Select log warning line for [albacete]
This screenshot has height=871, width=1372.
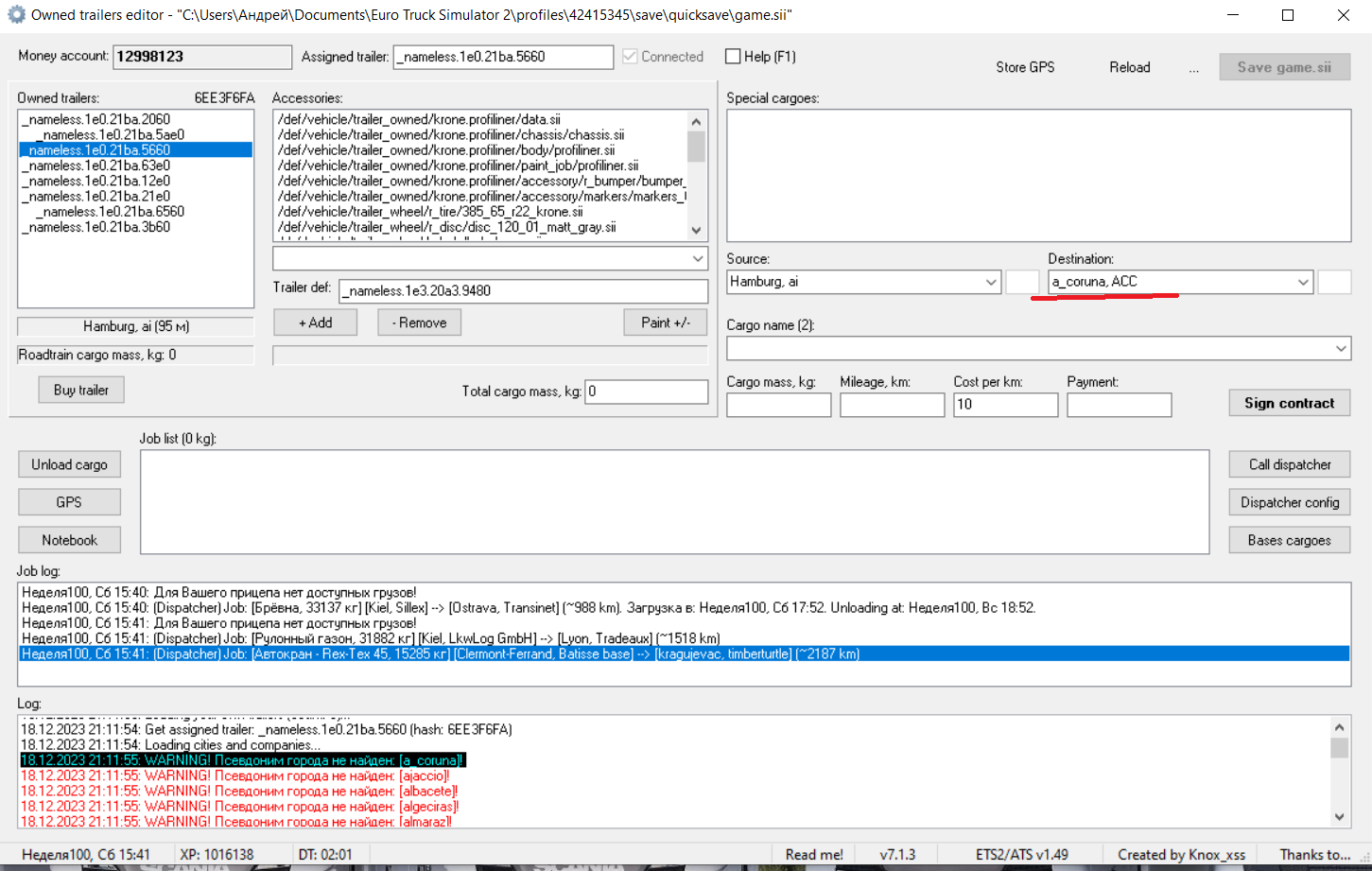coord(239,791)
